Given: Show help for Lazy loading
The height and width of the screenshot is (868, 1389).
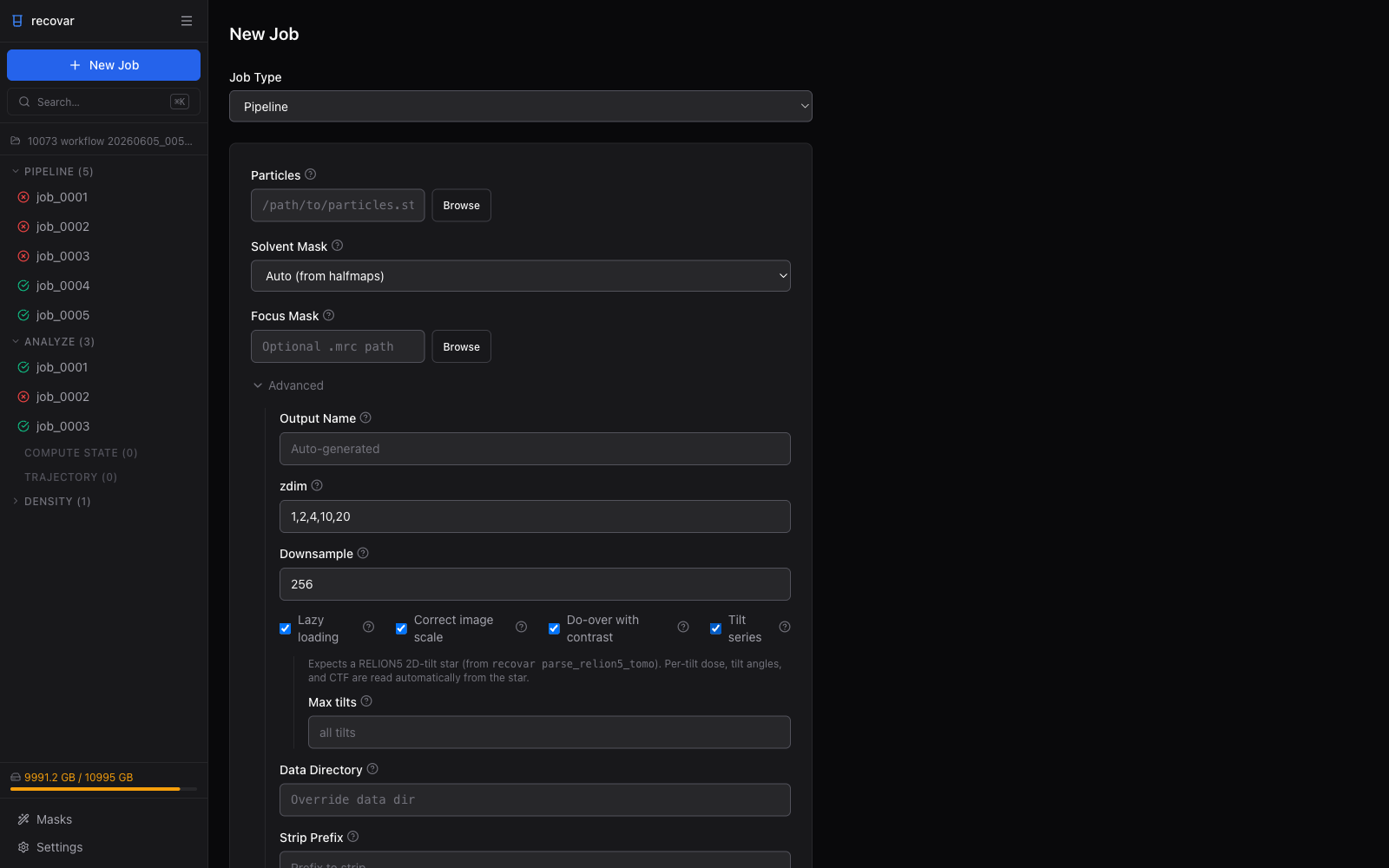Looking at the screenshot, I should (x=368, y=627).
